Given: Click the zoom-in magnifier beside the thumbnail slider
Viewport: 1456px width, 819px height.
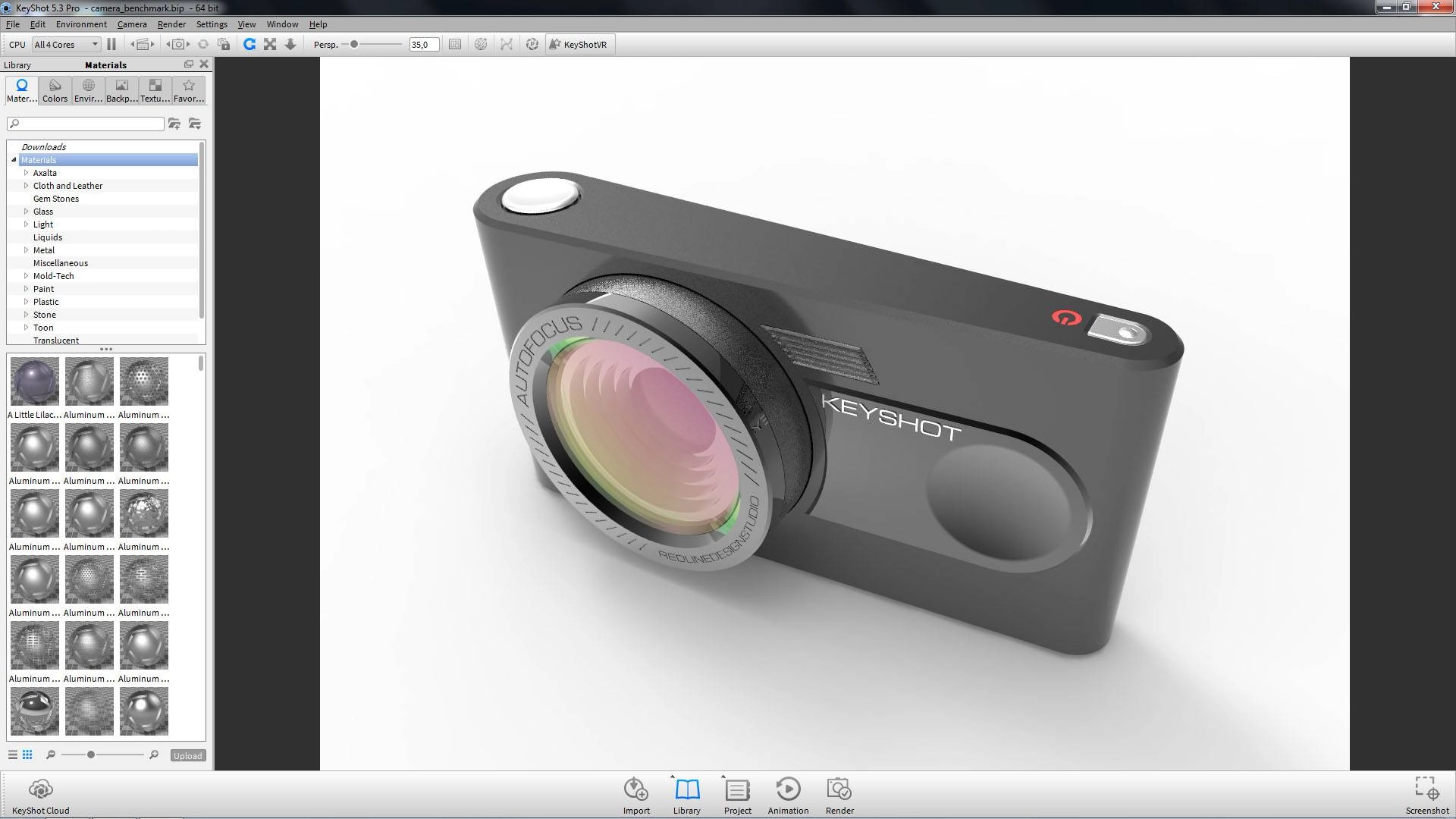Looking at the screenshot, I should 154,755.
